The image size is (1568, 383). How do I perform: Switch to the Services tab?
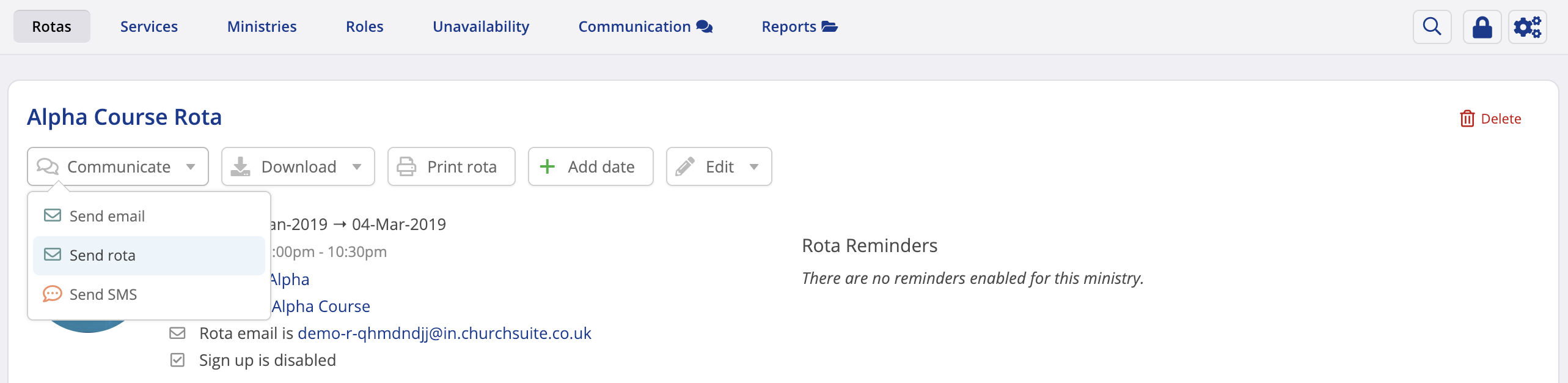click(148, 27)
